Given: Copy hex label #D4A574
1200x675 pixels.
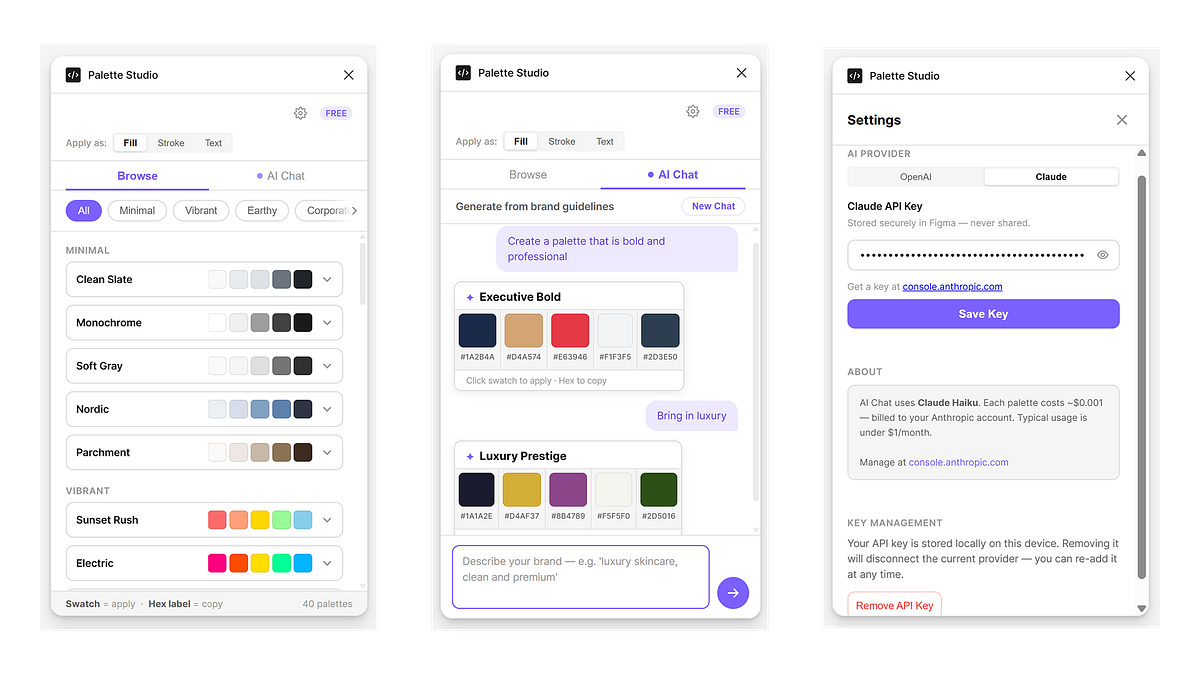Looking at the screenshot, I should 523,357.
